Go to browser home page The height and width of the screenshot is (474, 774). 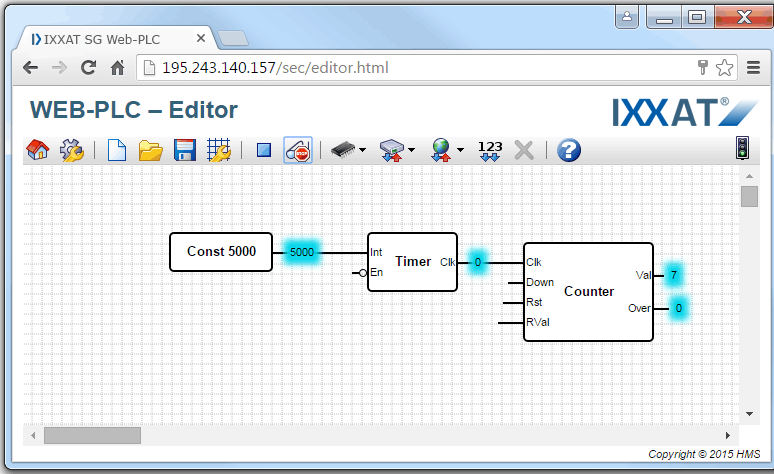[x=117, y=68]
